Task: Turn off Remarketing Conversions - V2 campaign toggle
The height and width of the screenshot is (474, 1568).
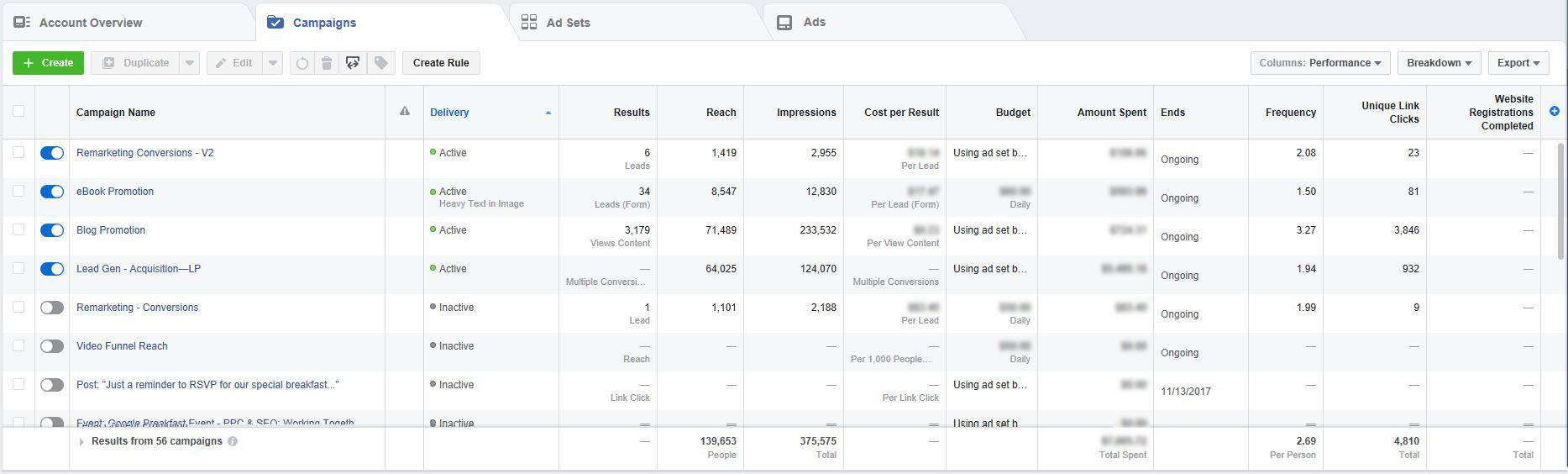Action: 52,153
